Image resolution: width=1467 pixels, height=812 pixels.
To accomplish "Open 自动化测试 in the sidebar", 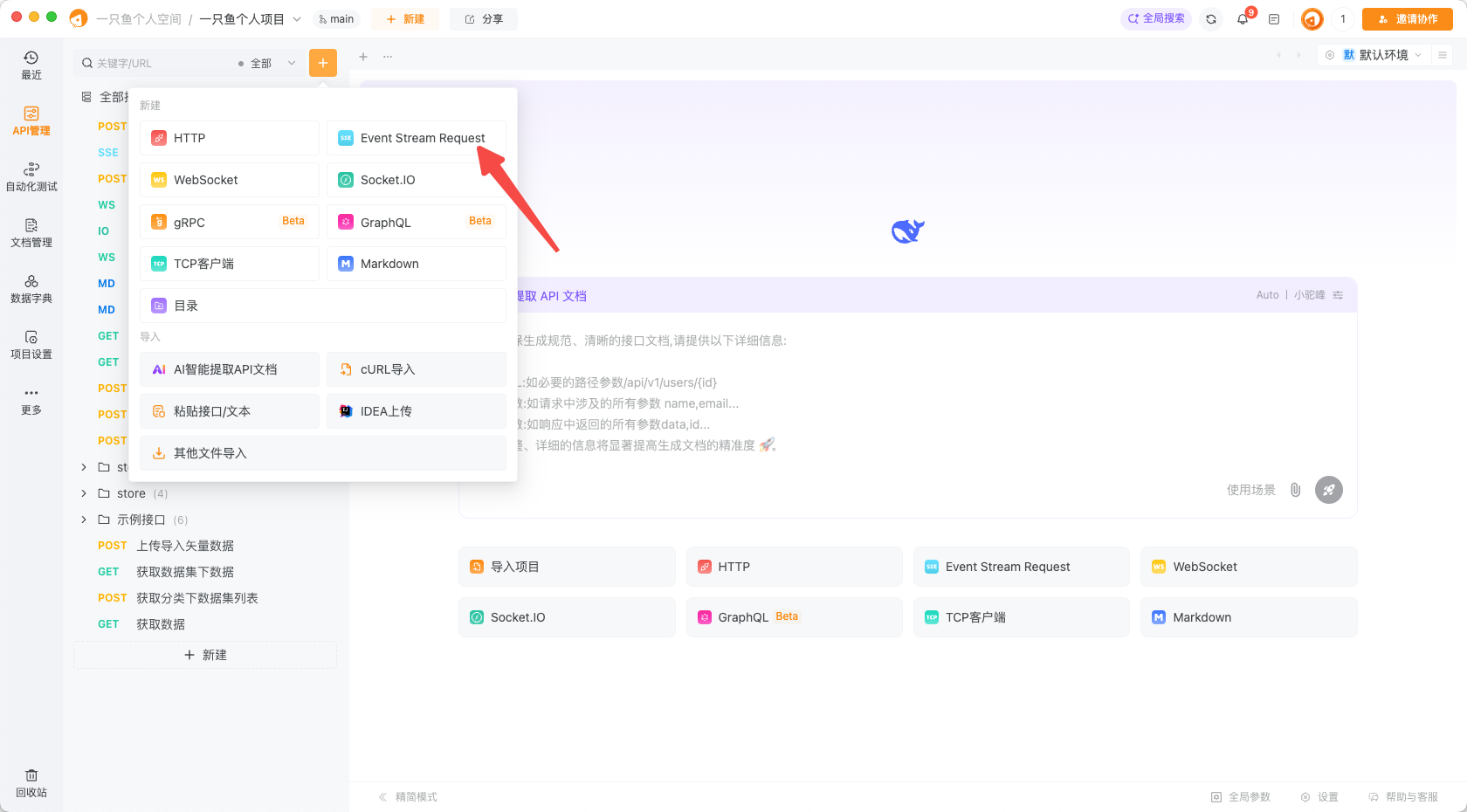I will (31, 177).
